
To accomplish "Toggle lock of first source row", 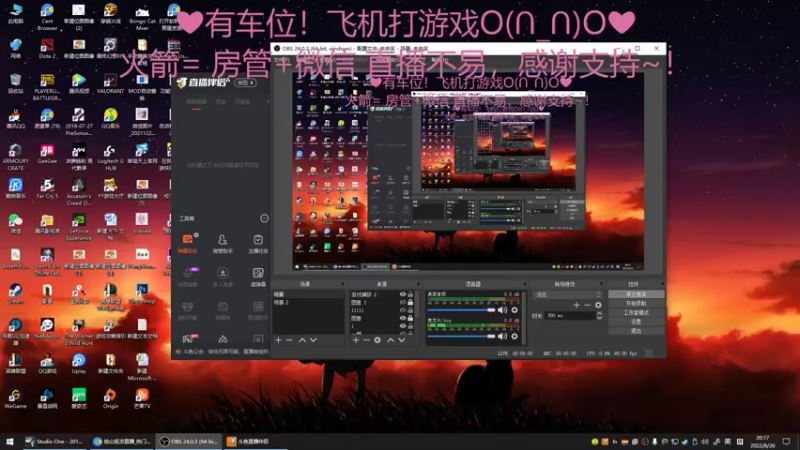I will click(410, 294).
